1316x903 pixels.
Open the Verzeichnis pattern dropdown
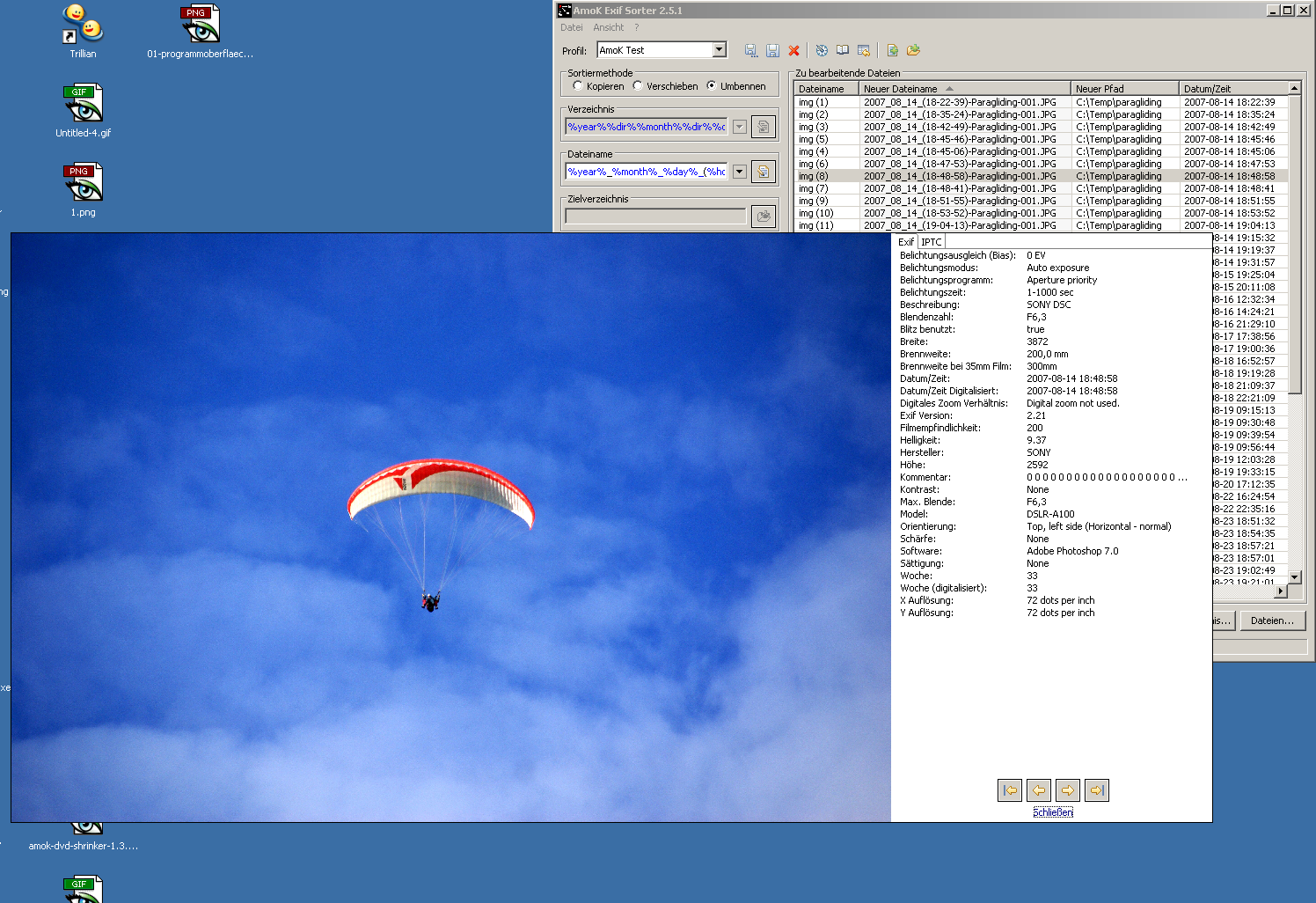739,126
